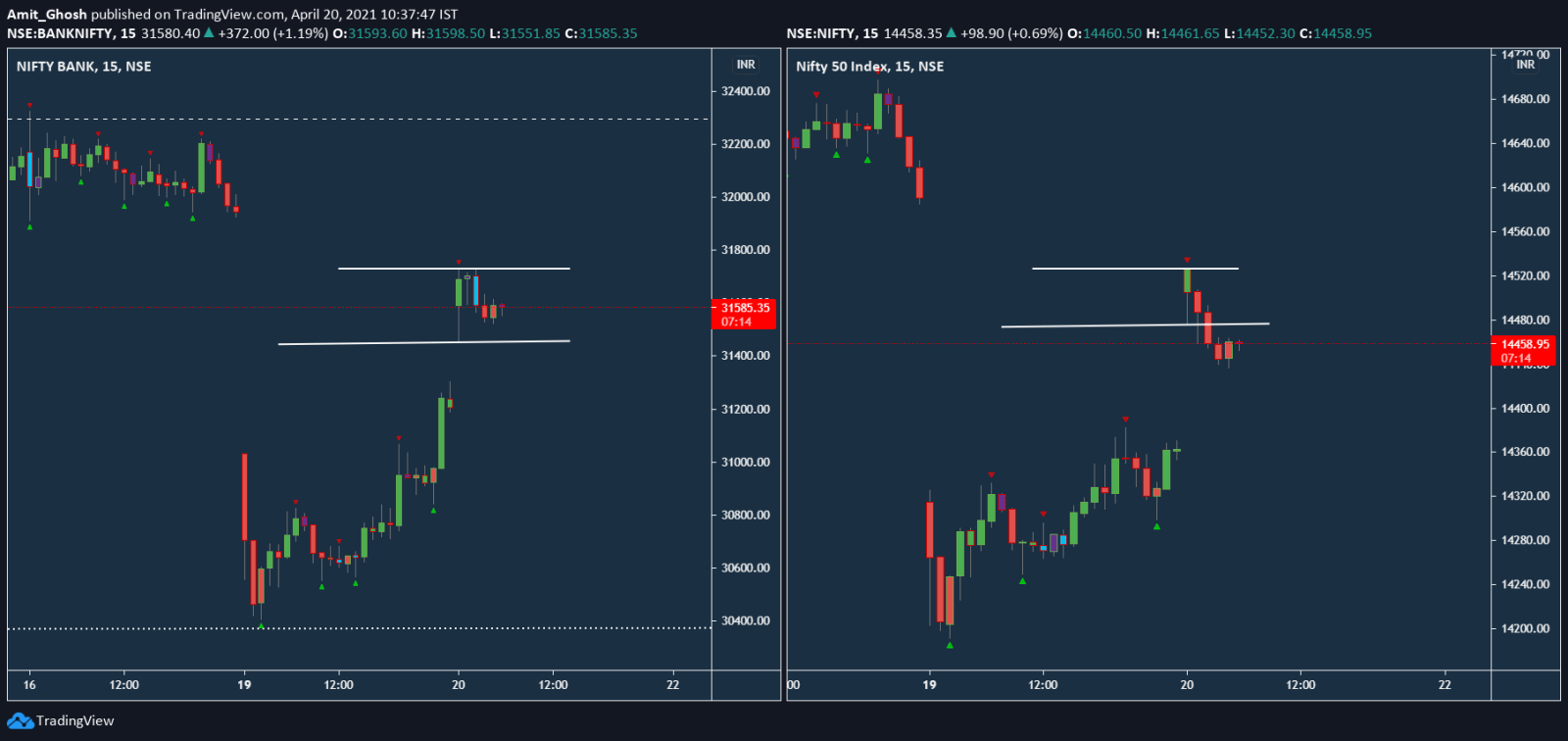
Task: Click date 22 on Nifty 50 time axis
Action: click(x=1445, y=685)
